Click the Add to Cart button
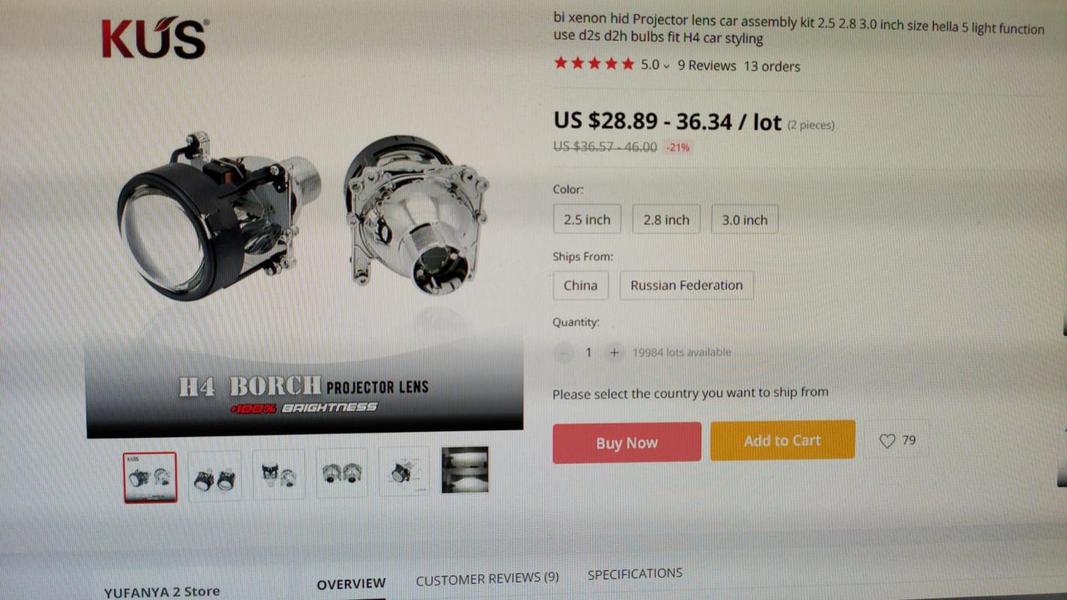This screenshot has width=1067, height=600. coord(783,441)
